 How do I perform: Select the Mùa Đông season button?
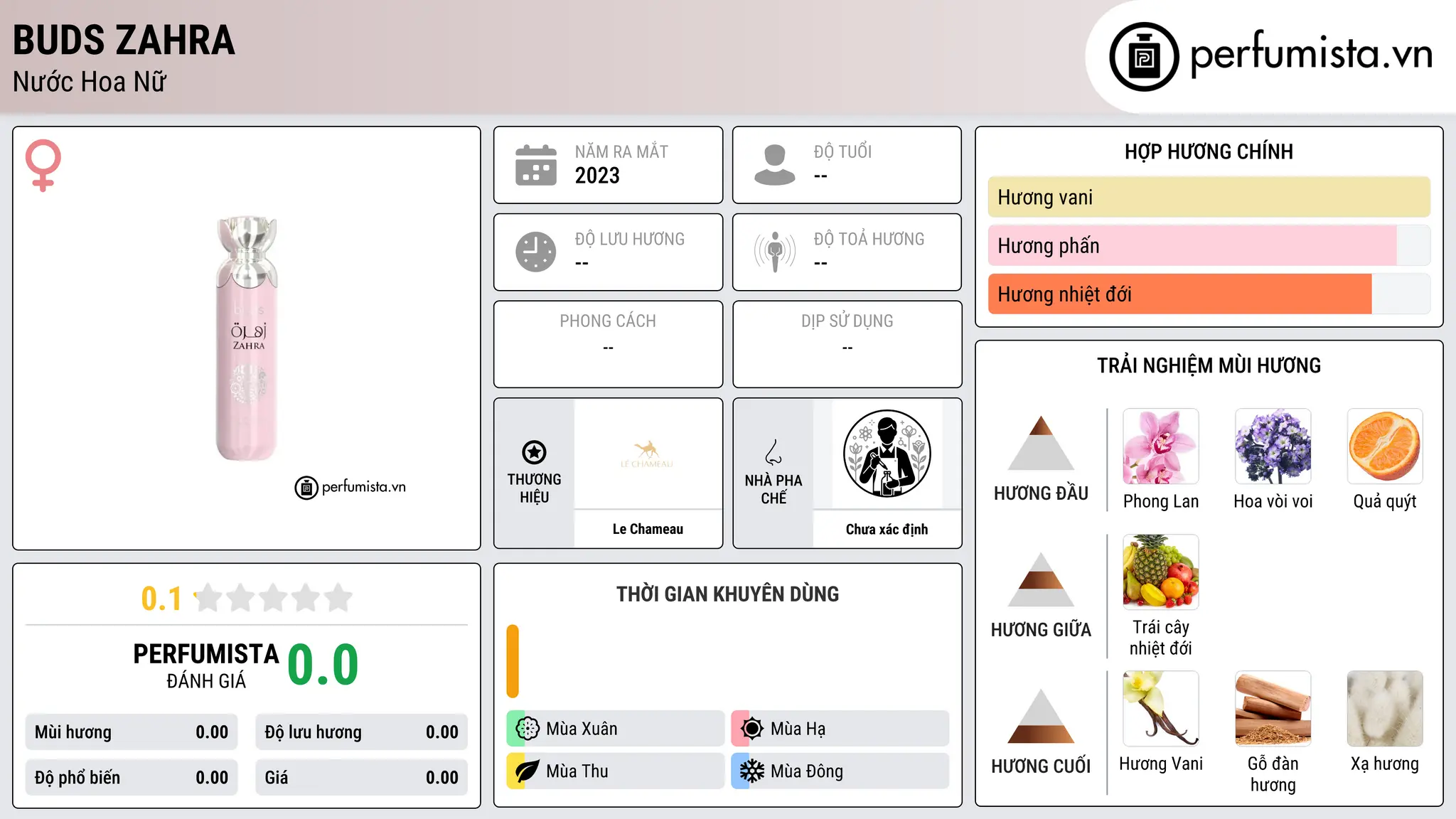point(840,771)
